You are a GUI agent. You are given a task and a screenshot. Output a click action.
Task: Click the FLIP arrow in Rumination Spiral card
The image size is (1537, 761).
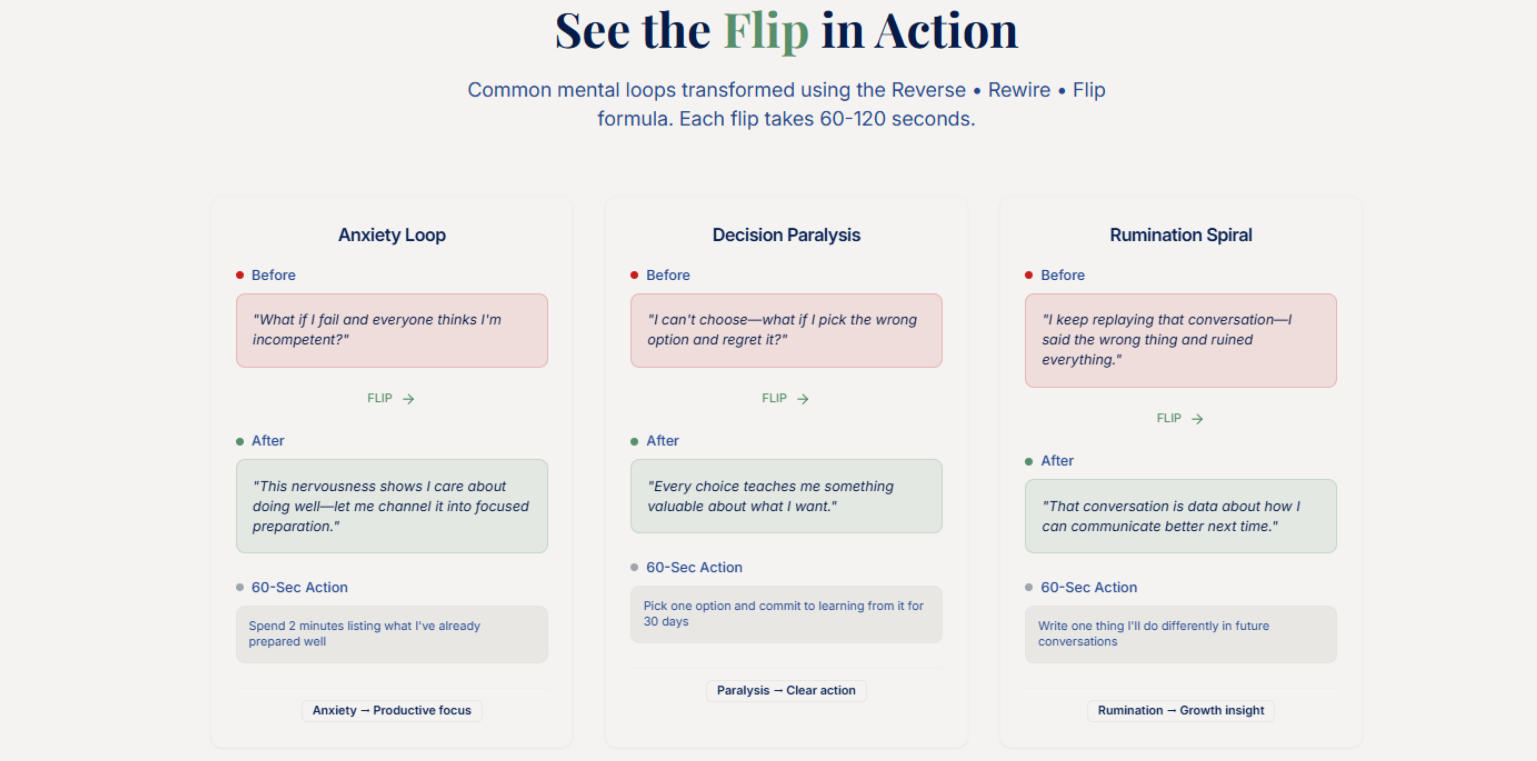pos(1198,419)
